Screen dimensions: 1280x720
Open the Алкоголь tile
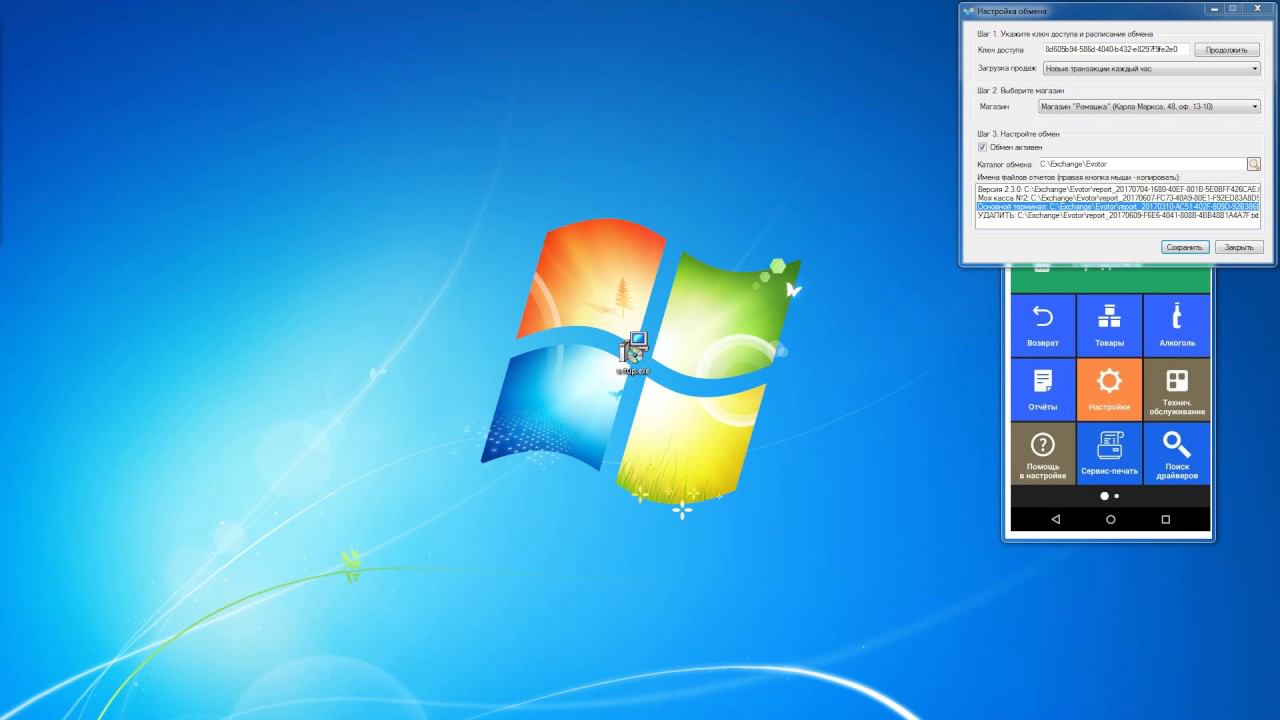(x=1177, y=325)
